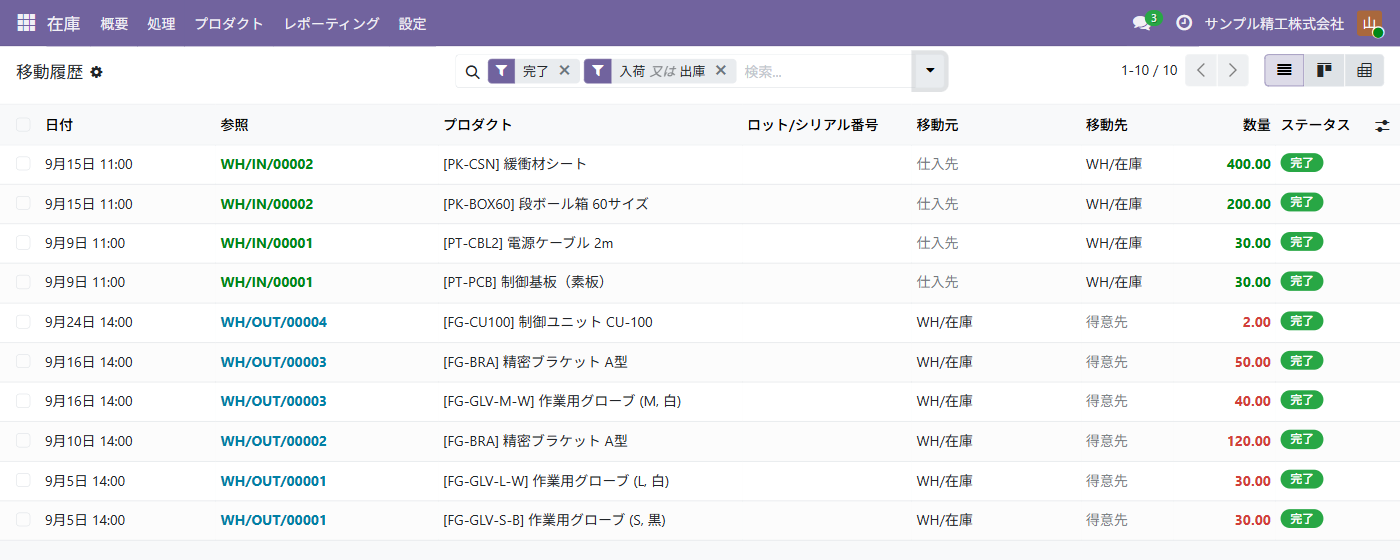
Task: Click the quantity 400.00
Action: [x=1249, y=164]
